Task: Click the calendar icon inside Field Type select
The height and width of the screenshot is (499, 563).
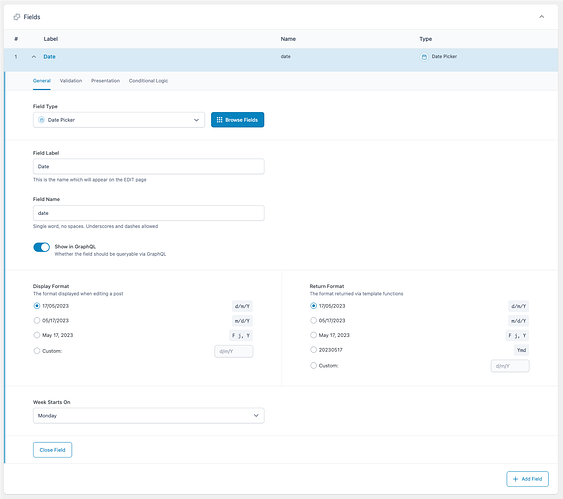Action: point(41,120)
